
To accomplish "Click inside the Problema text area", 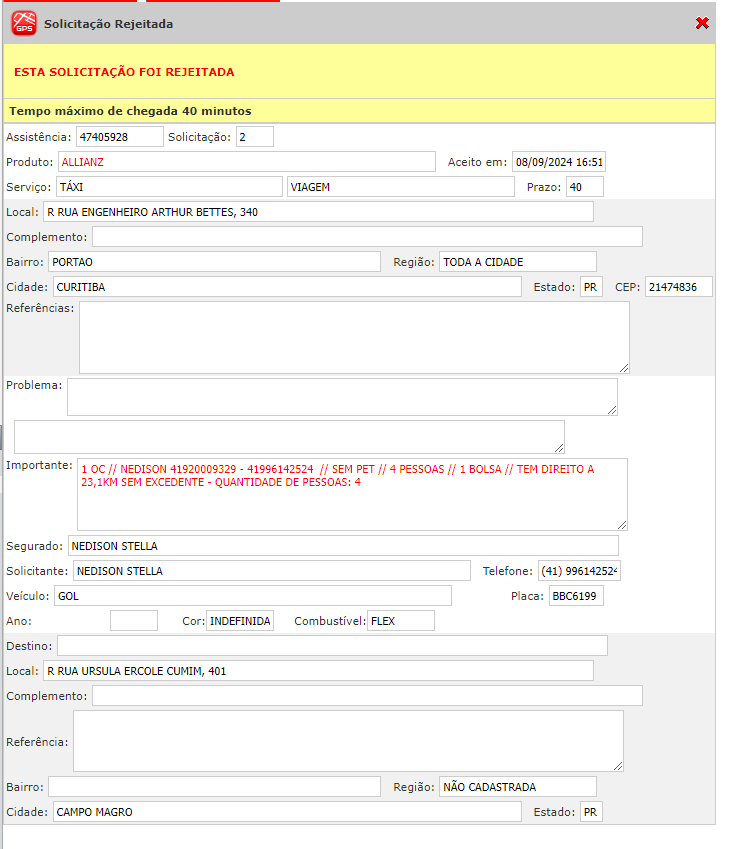I will (x=342, y=397).
